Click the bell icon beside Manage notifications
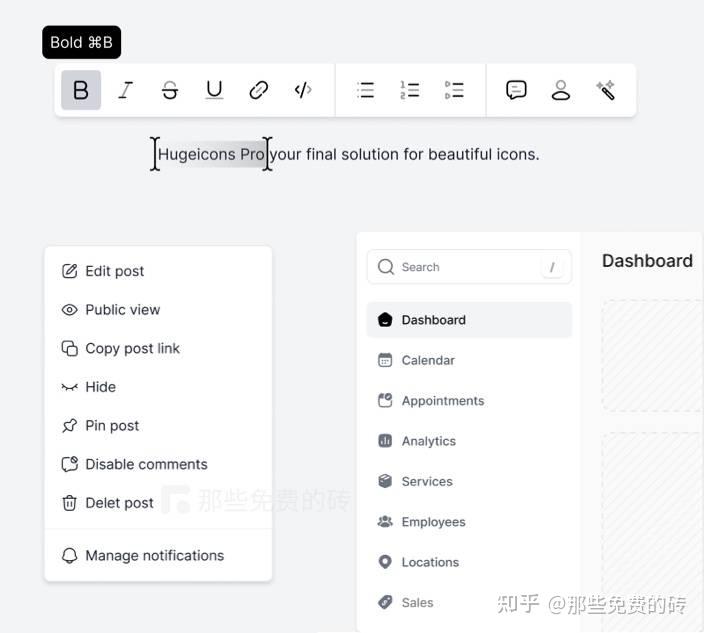This screenshot has width=704, height=633. (70, 555)
